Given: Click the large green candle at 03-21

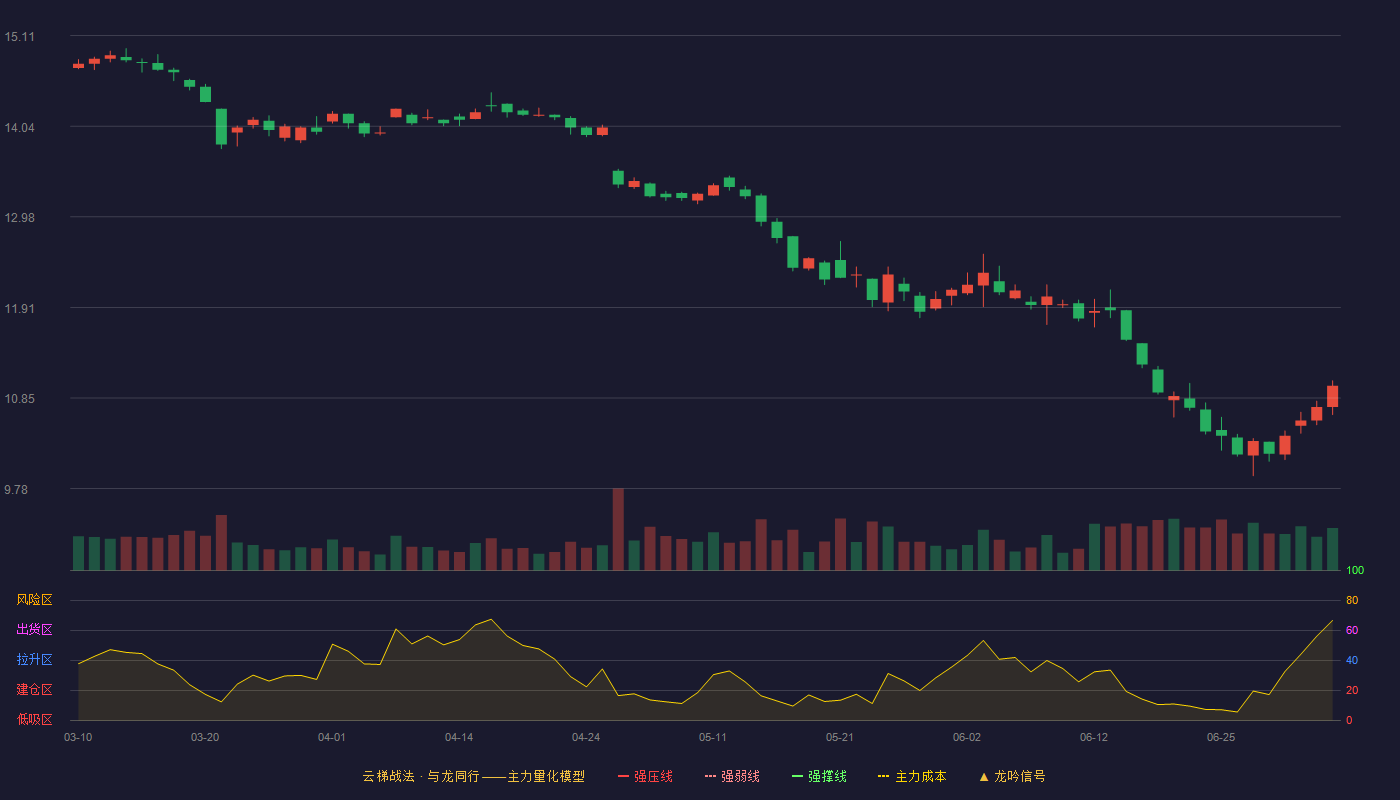Looking at the screenshot, I should point(221,127).
